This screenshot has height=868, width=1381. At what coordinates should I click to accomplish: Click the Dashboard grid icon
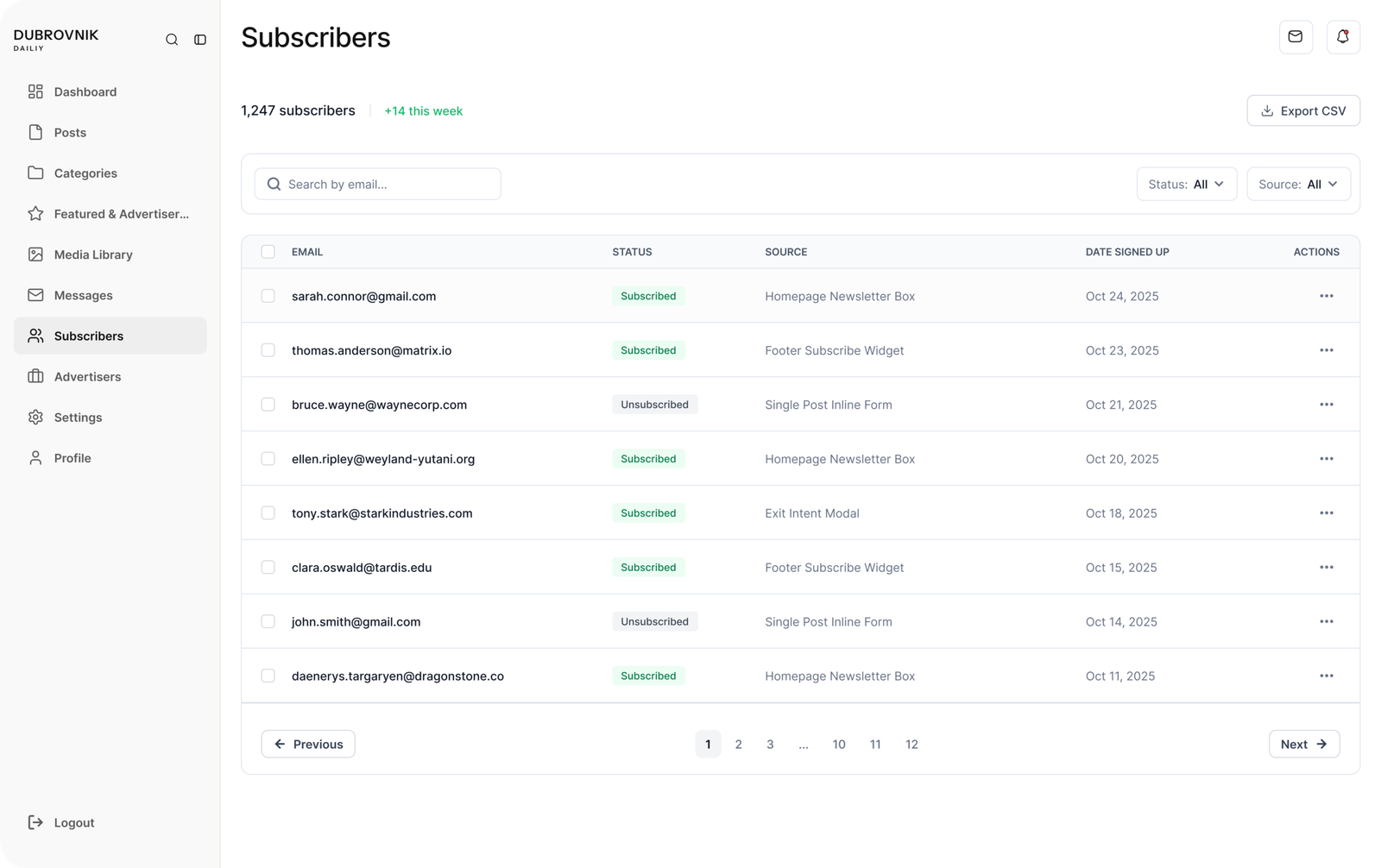(x=35, y=91)
